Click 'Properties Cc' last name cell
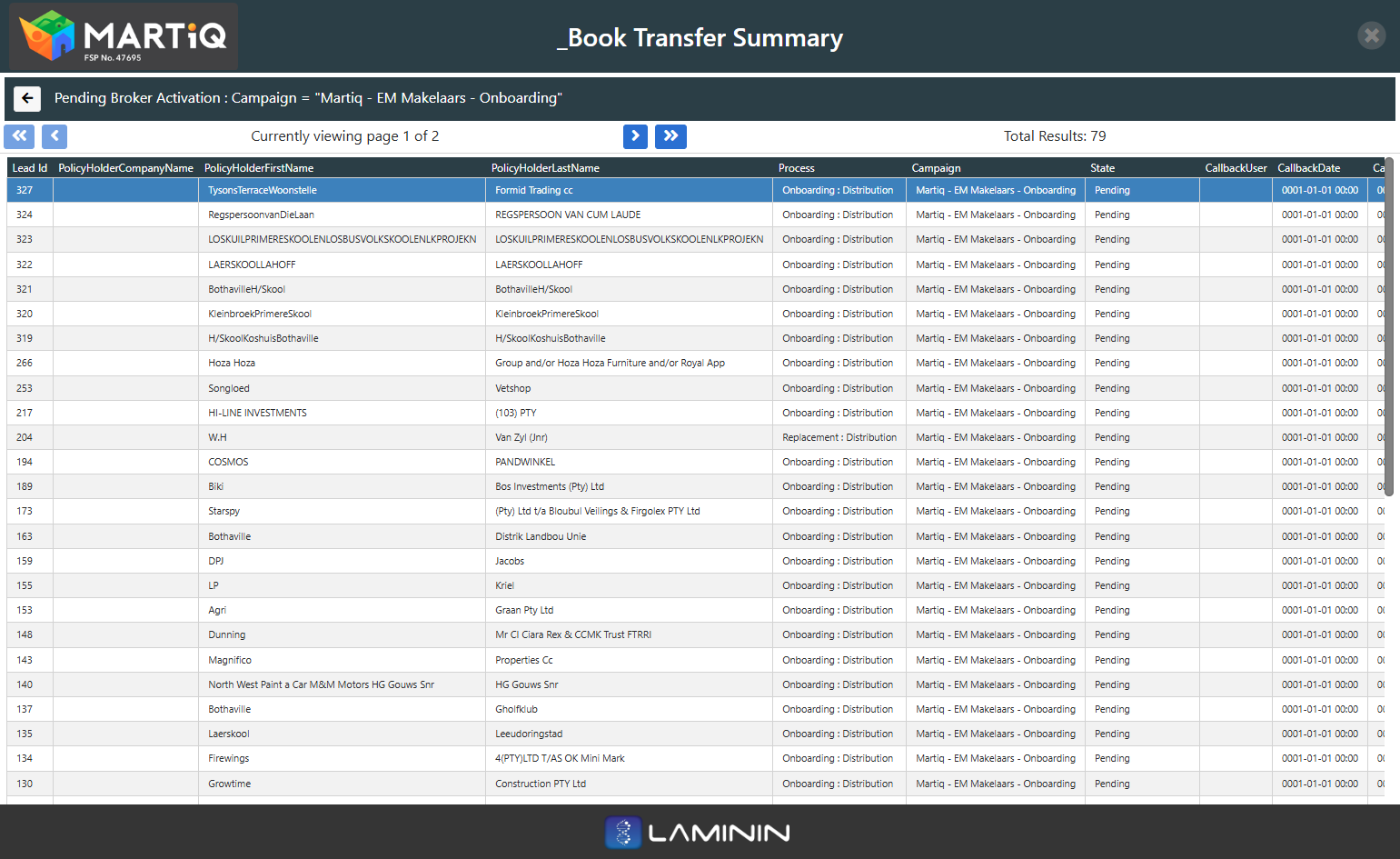Viewport: 1400px width, 859px height. 630,660
